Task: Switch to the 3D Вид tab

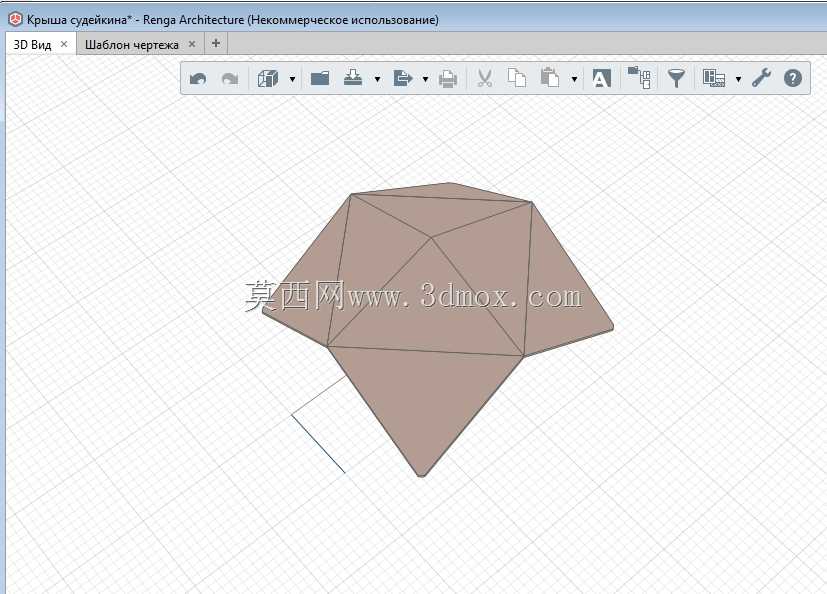Action: [x=33, y=44]
